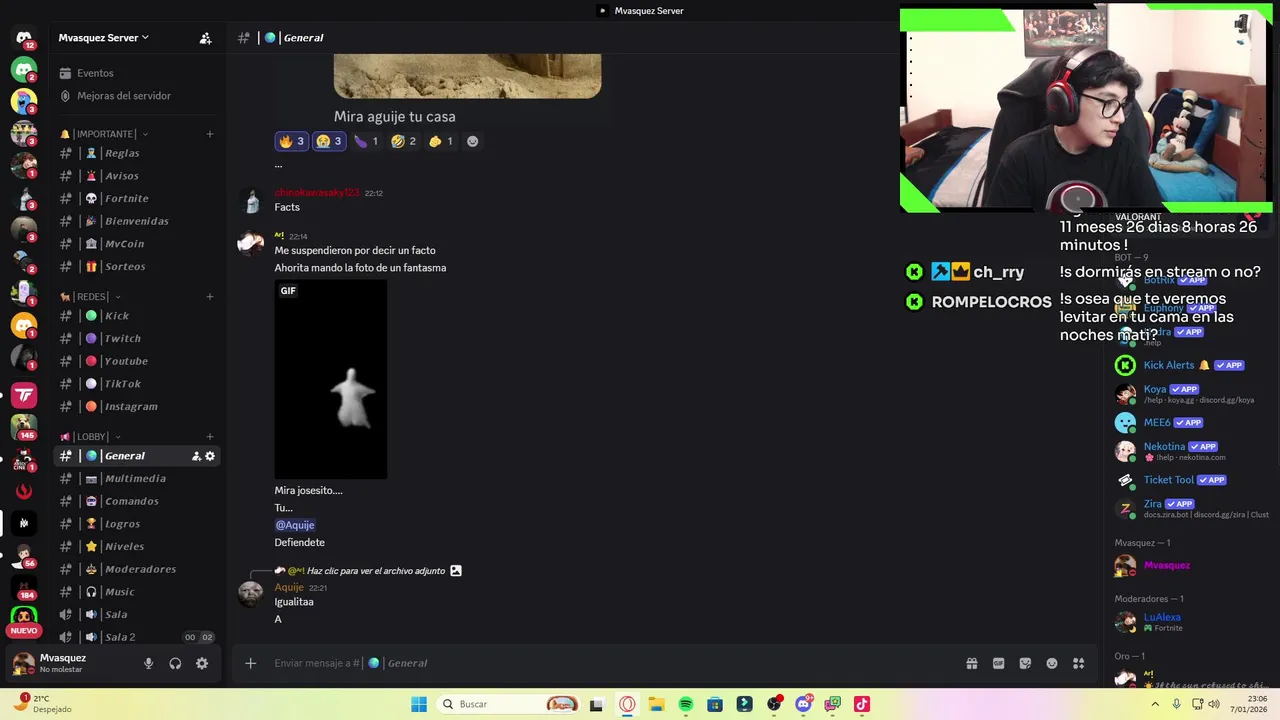
Task: Collapse LOBBY category
Action: (91, 437)
